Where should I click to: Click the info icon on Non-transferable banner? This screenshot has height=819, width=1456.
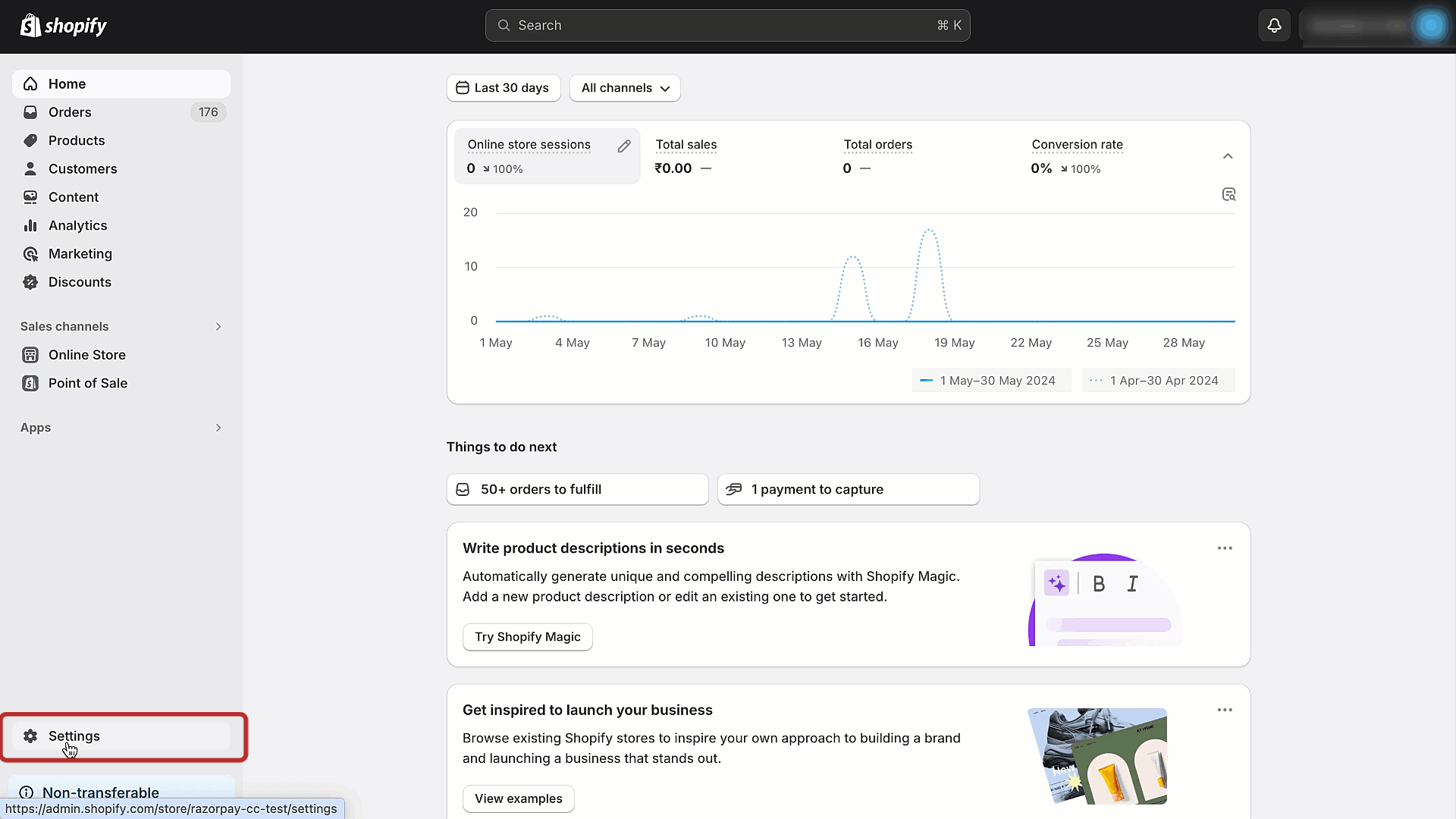(27, 792)
